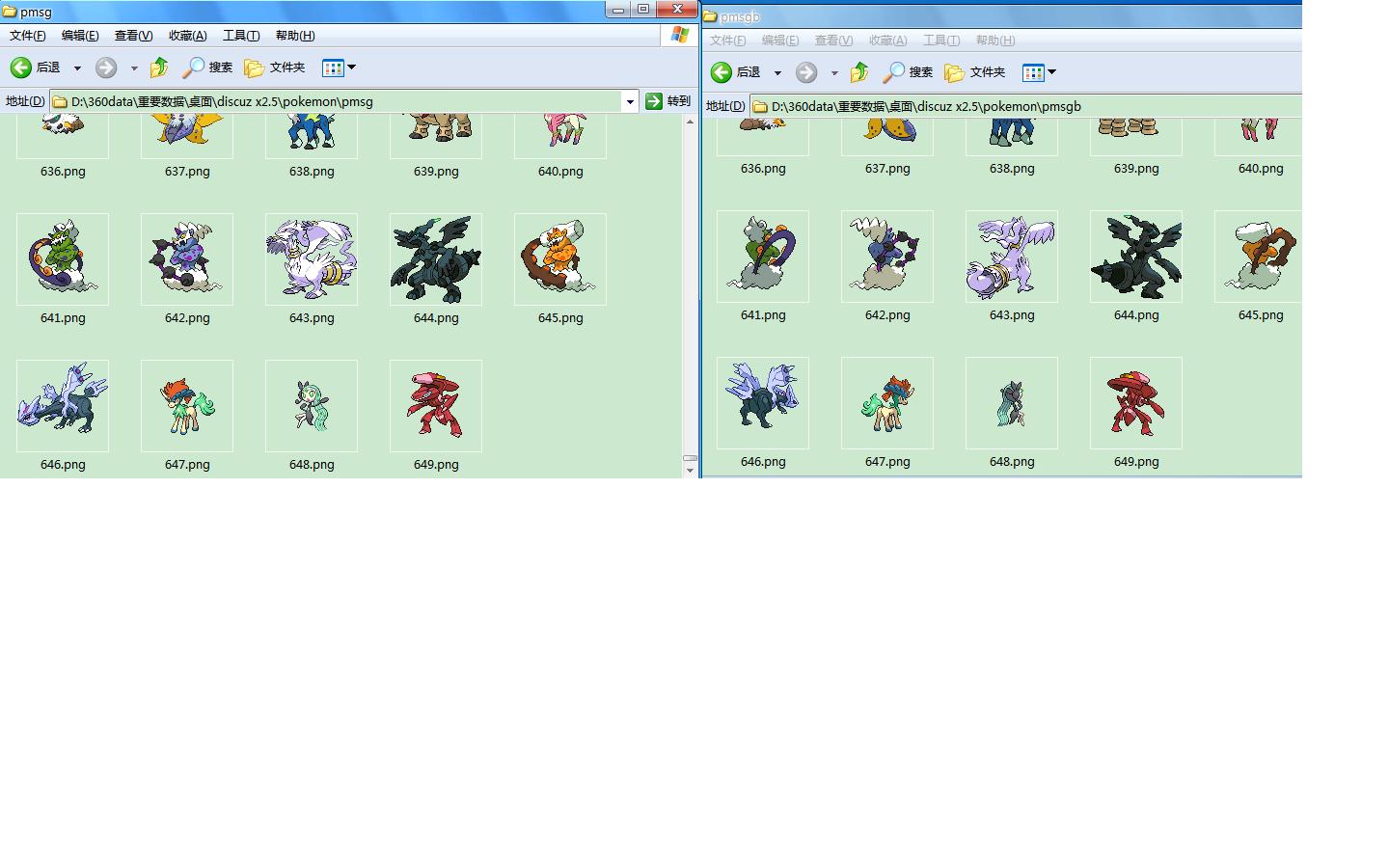
Task: Open Search (搜索) in pmsgb window
Action: [909, 72]
